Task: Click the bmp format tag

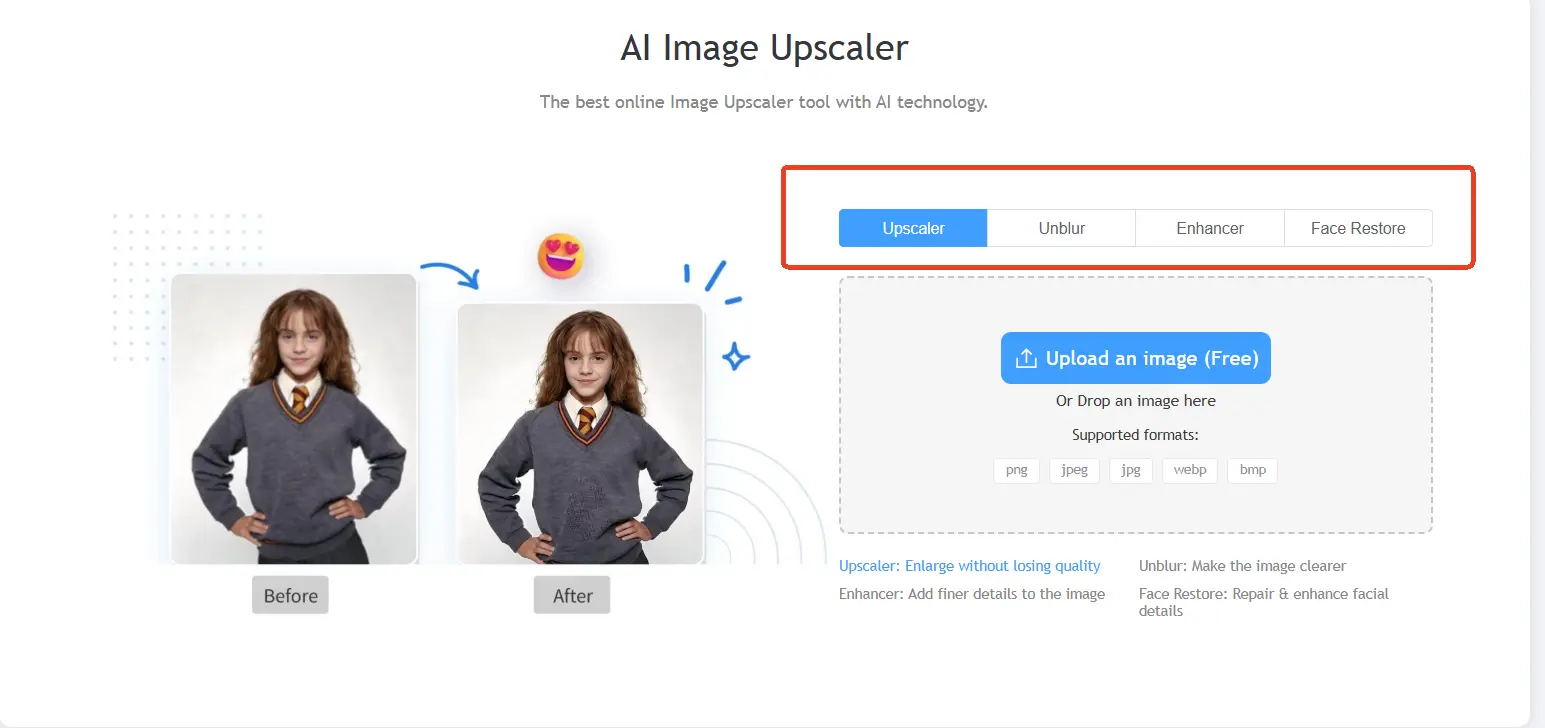Action: point(1253,470)
